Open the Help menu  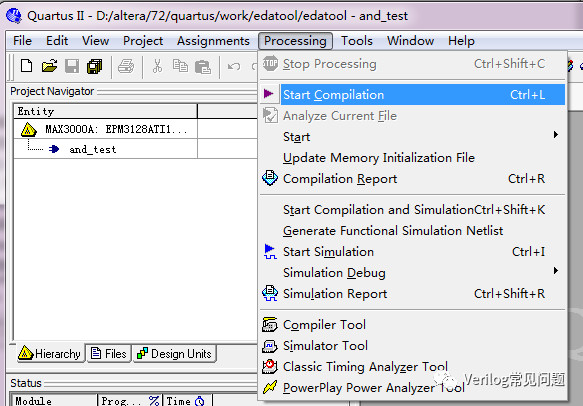coord(461,41)
